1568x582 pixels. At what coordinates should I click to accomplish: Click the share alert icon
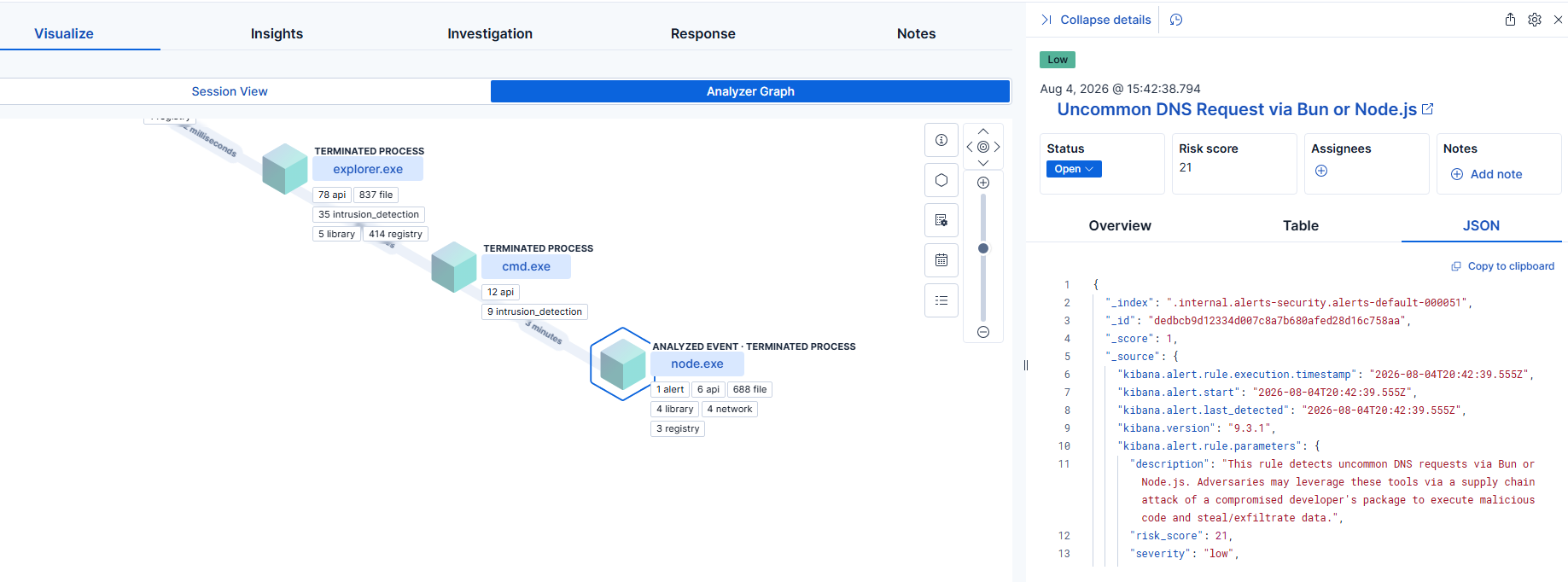tap(1510, 20)
